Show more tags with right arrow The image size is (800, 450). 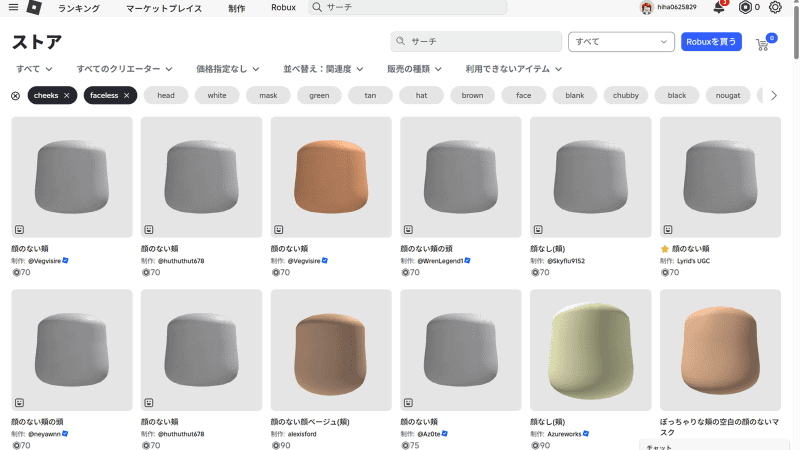click(774, 95)
